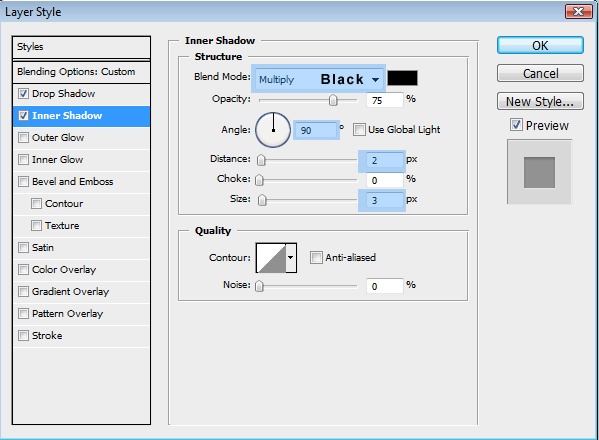Image resolution: width=599 pixels, height=440 pixels.
Task: Enable the Outer Glow checkbox
Action: tap(23, 138)
